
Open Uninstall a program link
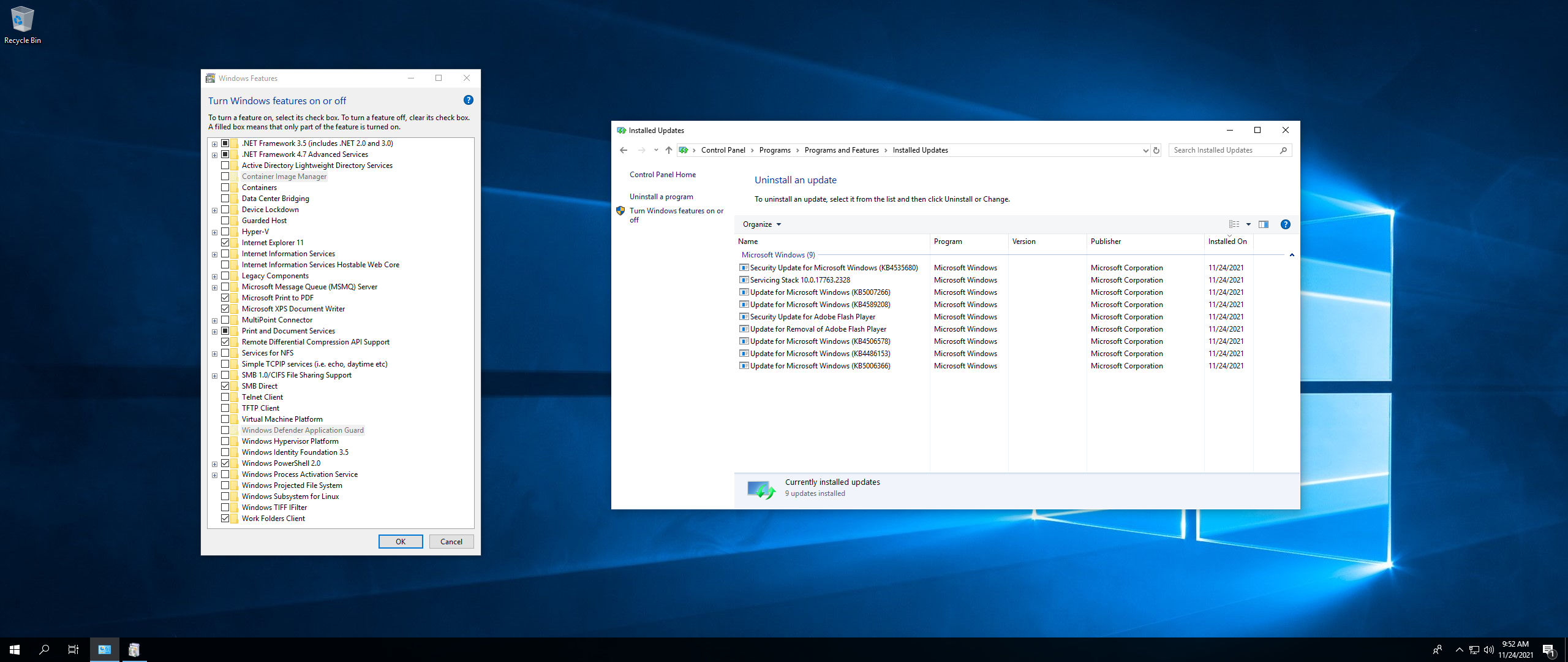[661, 197]
